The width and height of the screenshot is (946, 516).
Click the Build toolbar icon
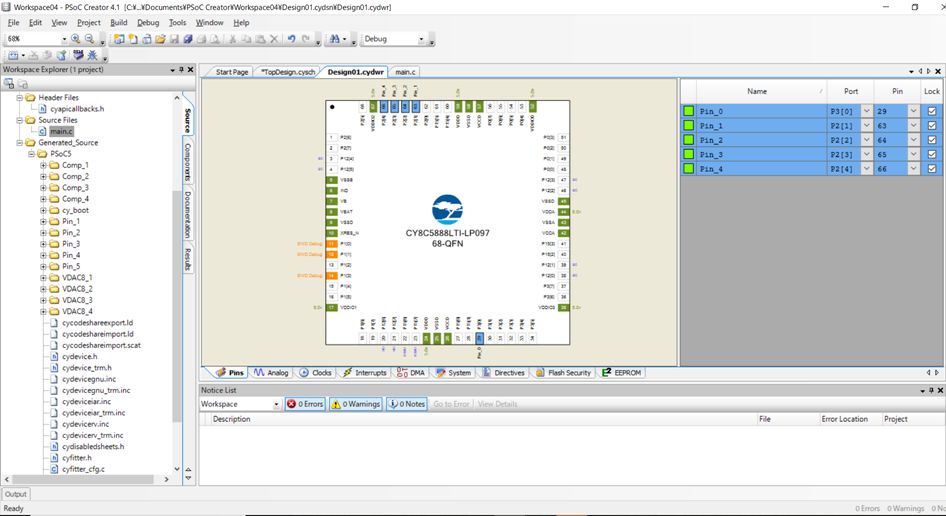pos(13,55)
